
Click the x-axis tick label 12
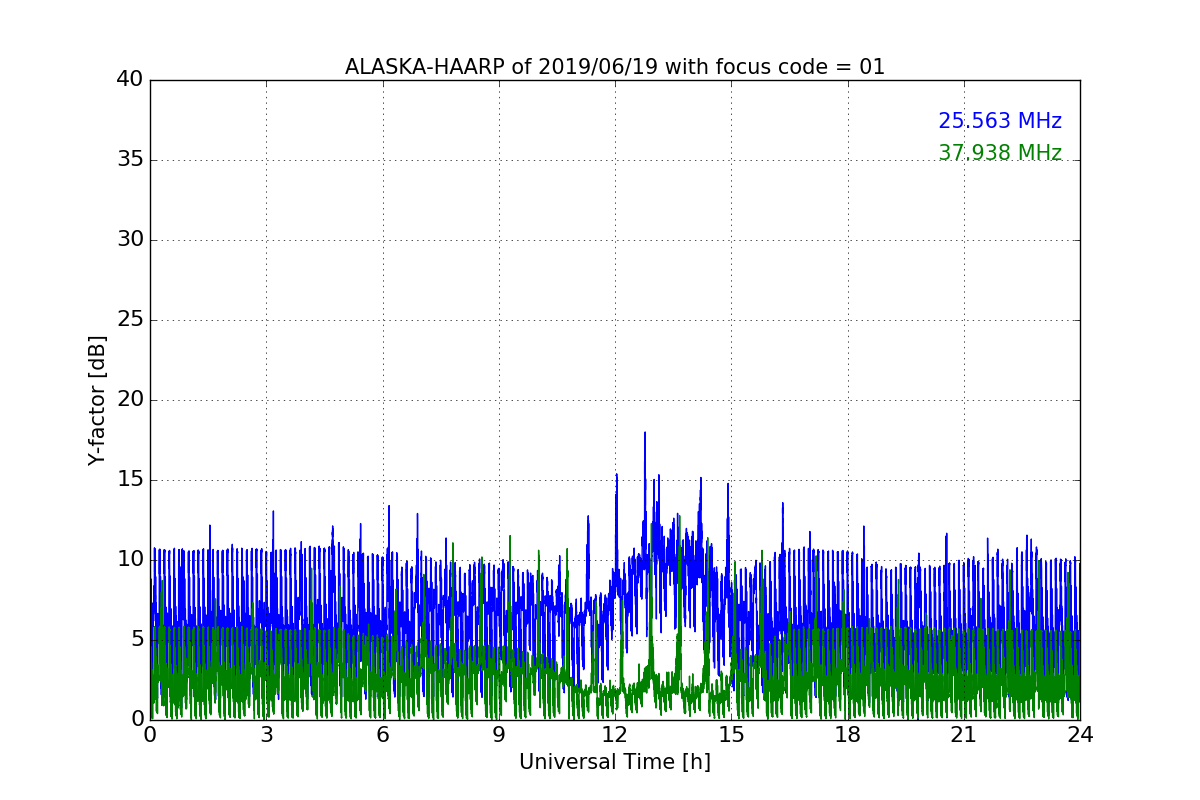point(615,735)
